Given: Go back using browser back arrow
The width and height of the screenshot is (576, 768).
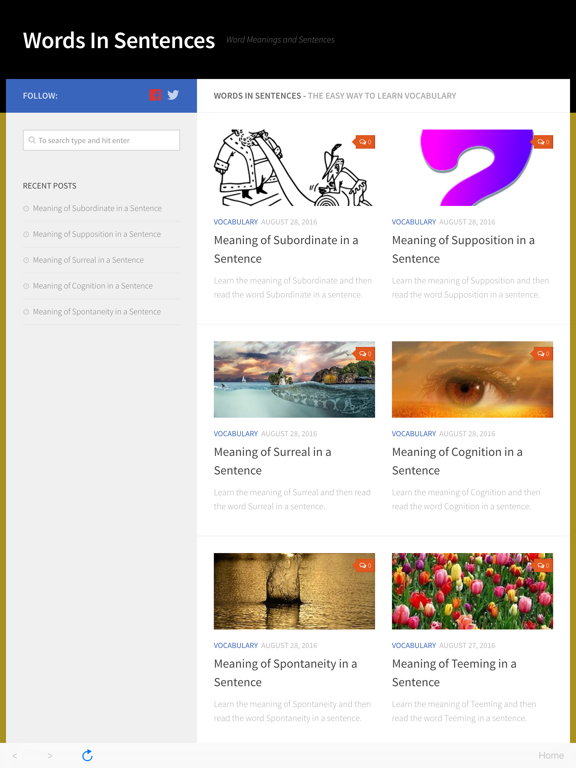Looking at the screenshot, I should click(15, 756).
